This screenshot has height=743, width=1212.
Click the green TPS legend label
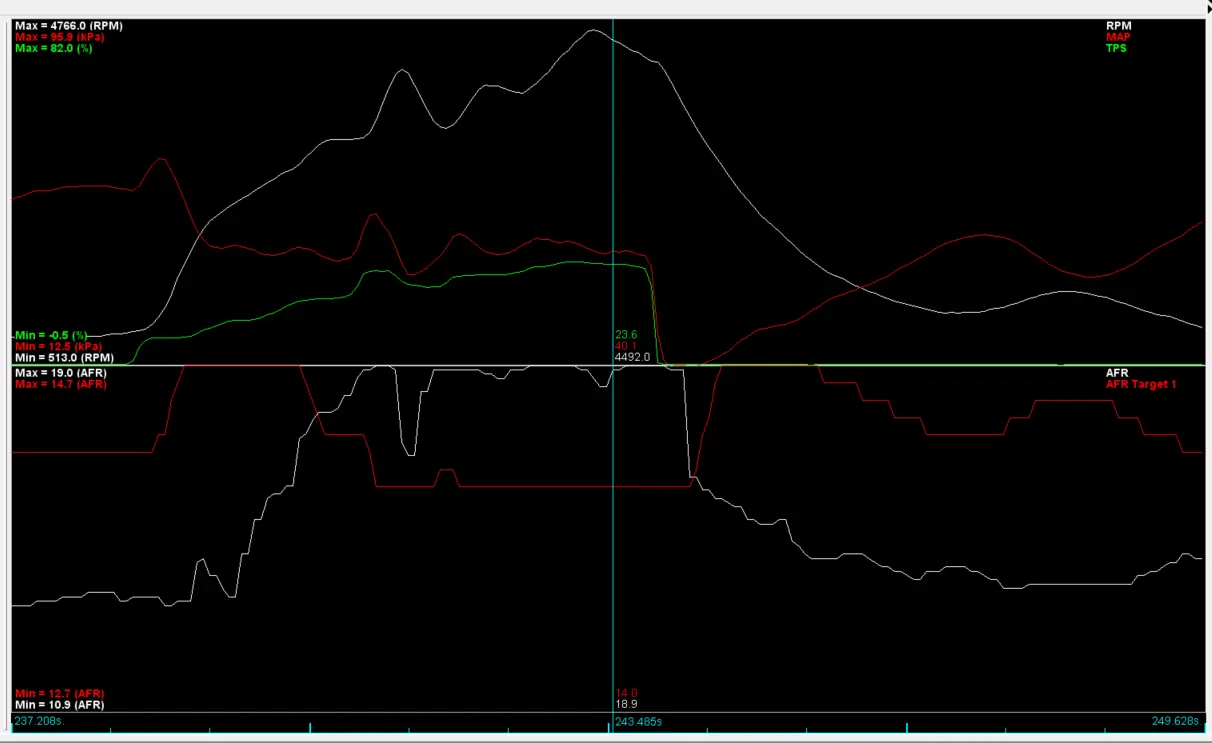(x=1116, y=48)
